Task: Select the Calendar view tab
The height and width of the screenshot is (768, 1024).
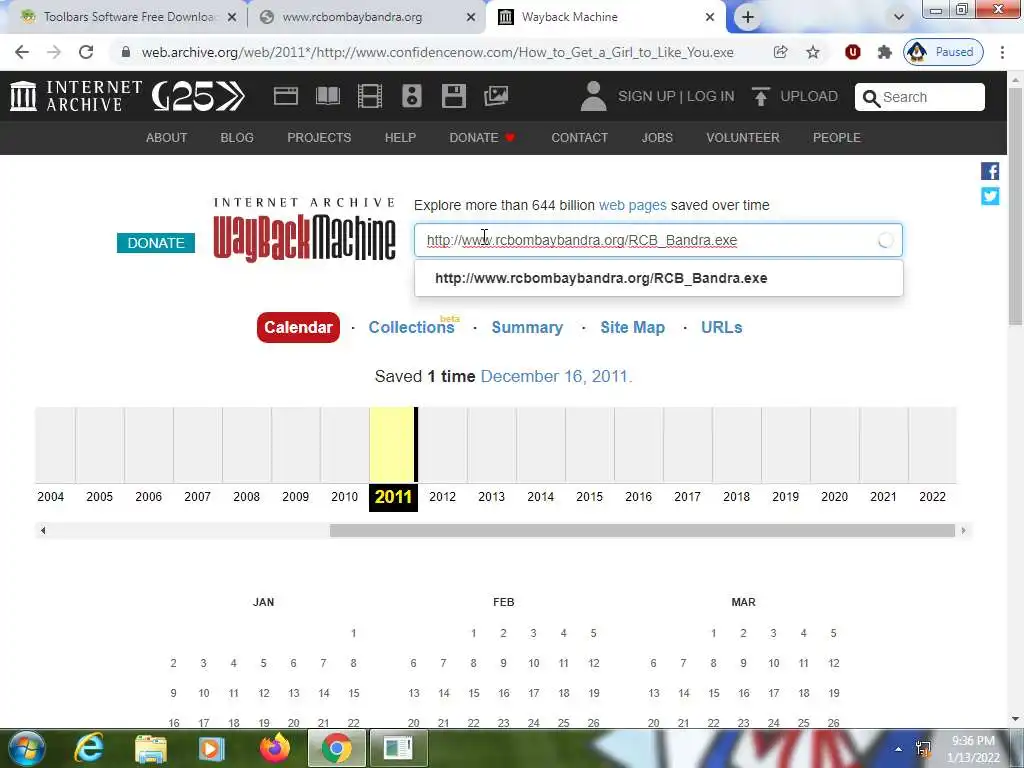Action: [298, 327]
